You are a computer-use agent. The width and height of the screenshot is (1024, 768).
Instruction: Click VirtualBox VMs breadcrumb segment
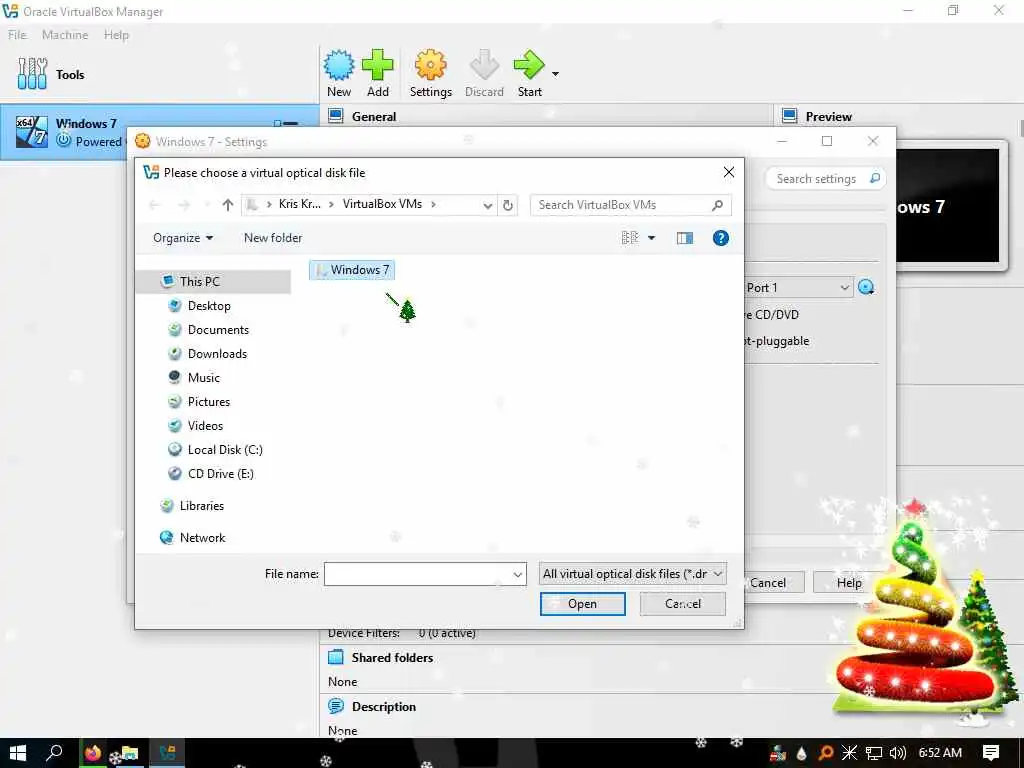[x=382, y=204]
